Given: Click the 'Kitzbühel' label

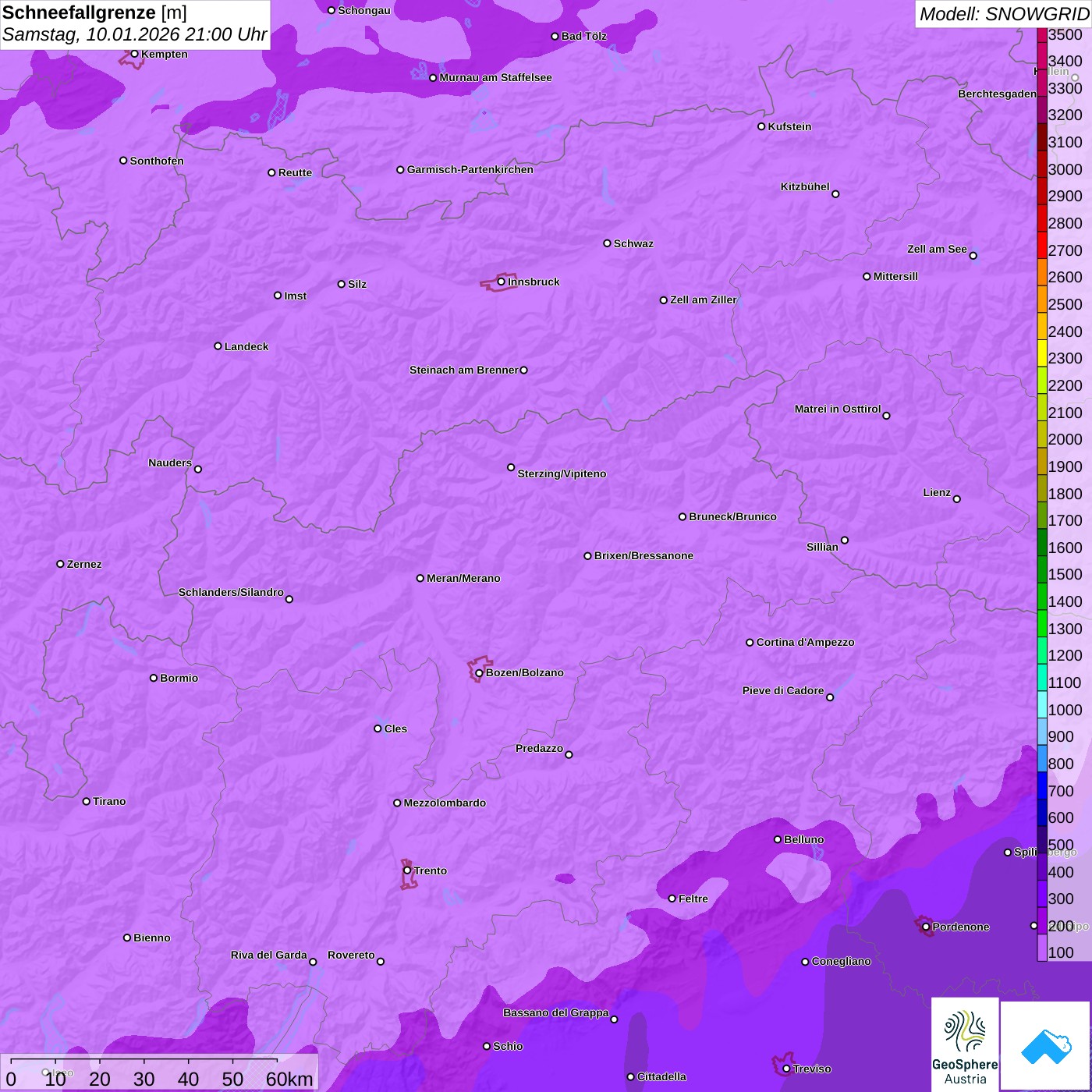Looking at the screenshot, I should coord(805,186).
